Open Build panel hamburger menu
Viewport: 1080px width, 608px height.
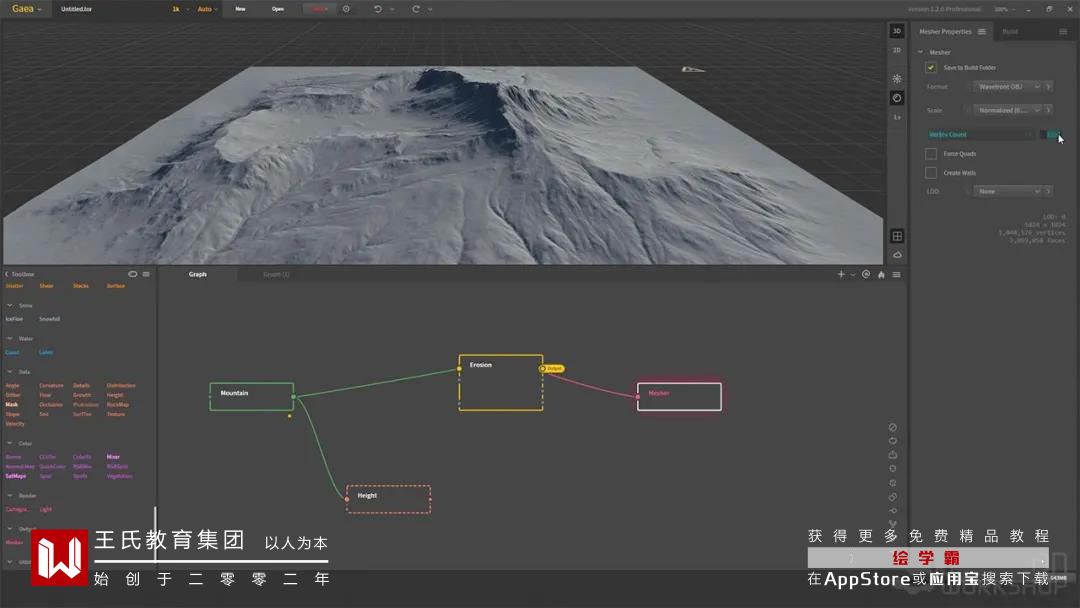[x=1063, y=32]
